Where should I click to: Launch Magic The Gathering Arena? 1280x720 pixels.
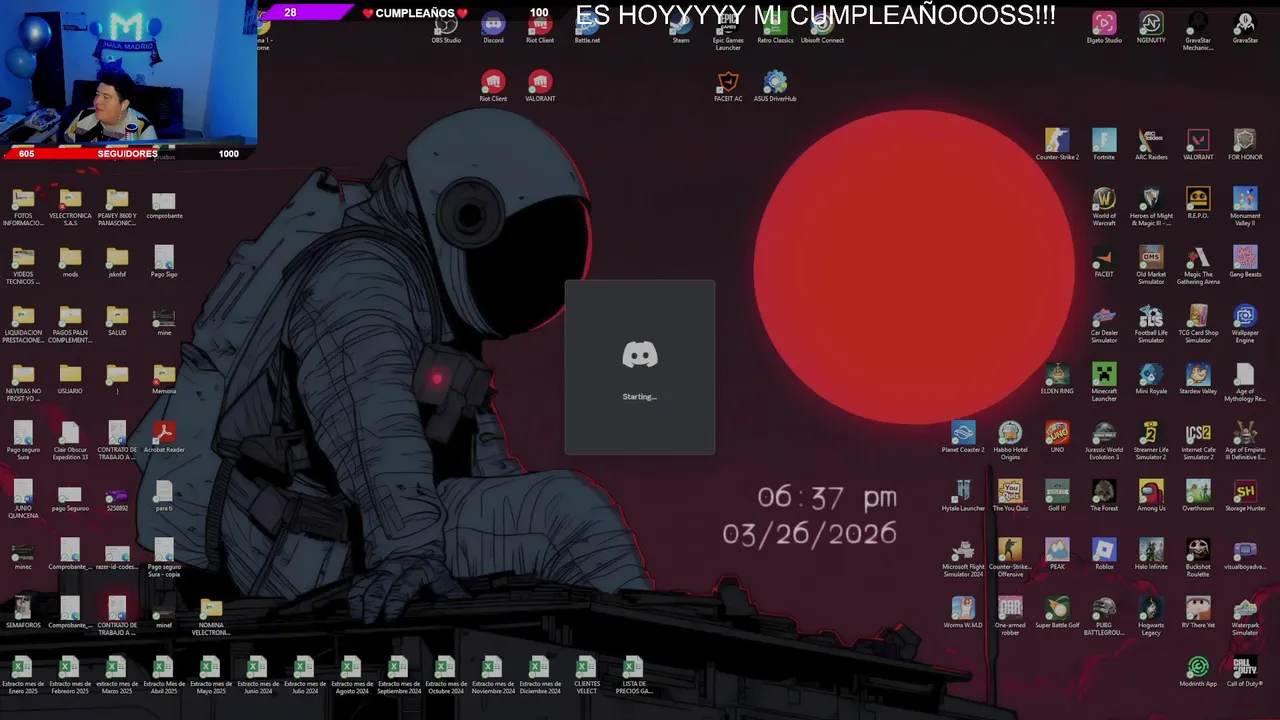1198,264
